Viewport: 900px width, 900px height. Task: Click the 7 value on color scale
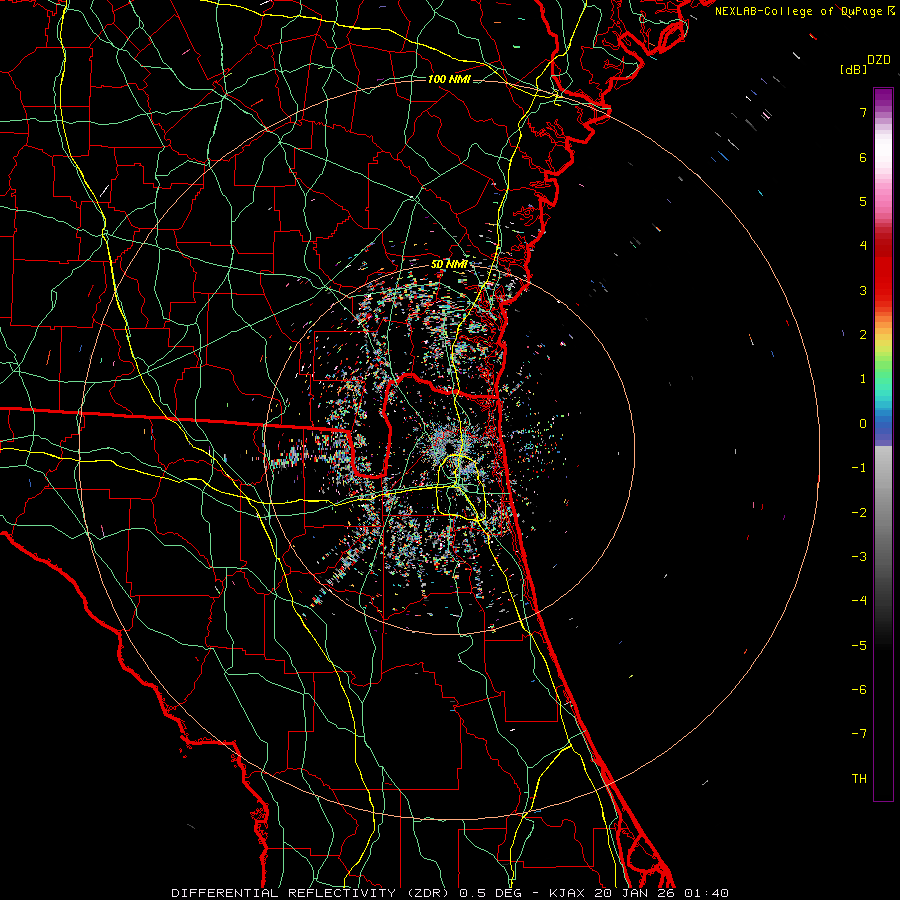[x=863, y=112]
